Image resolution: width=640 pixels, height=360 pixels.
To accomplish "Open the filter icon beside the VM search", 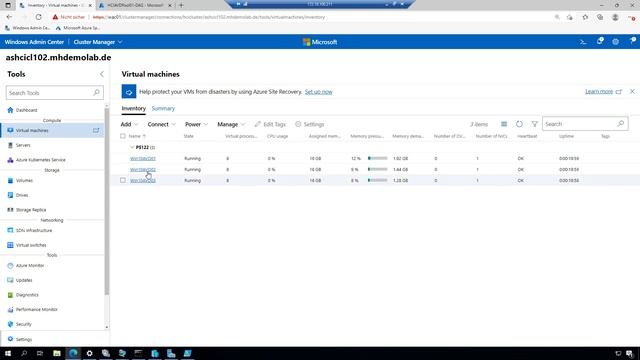I will (x=534, y=124).
